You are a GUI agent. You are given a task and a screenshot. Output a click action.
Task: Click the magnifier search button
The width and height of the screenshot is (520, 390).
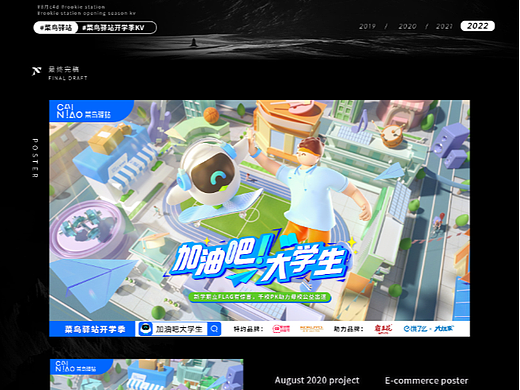tap(214, 329)
